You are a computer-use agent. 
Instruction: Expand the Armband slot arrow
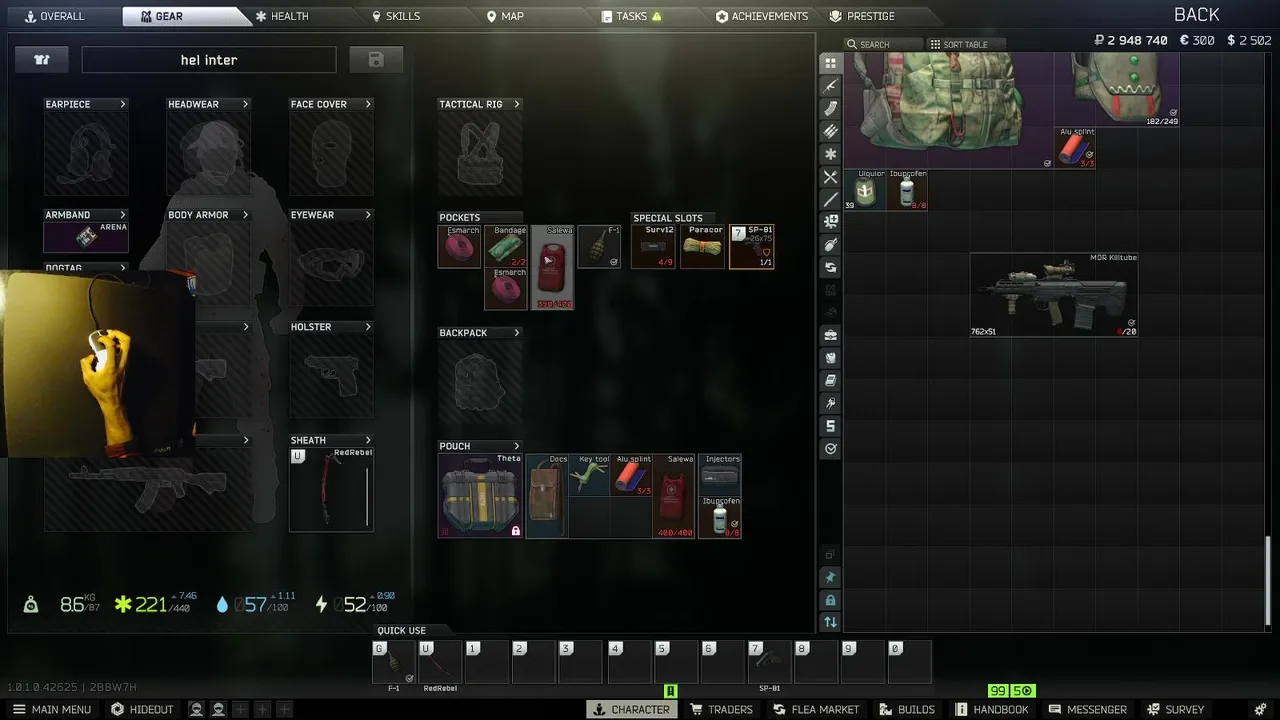click(x=123, y=215)
